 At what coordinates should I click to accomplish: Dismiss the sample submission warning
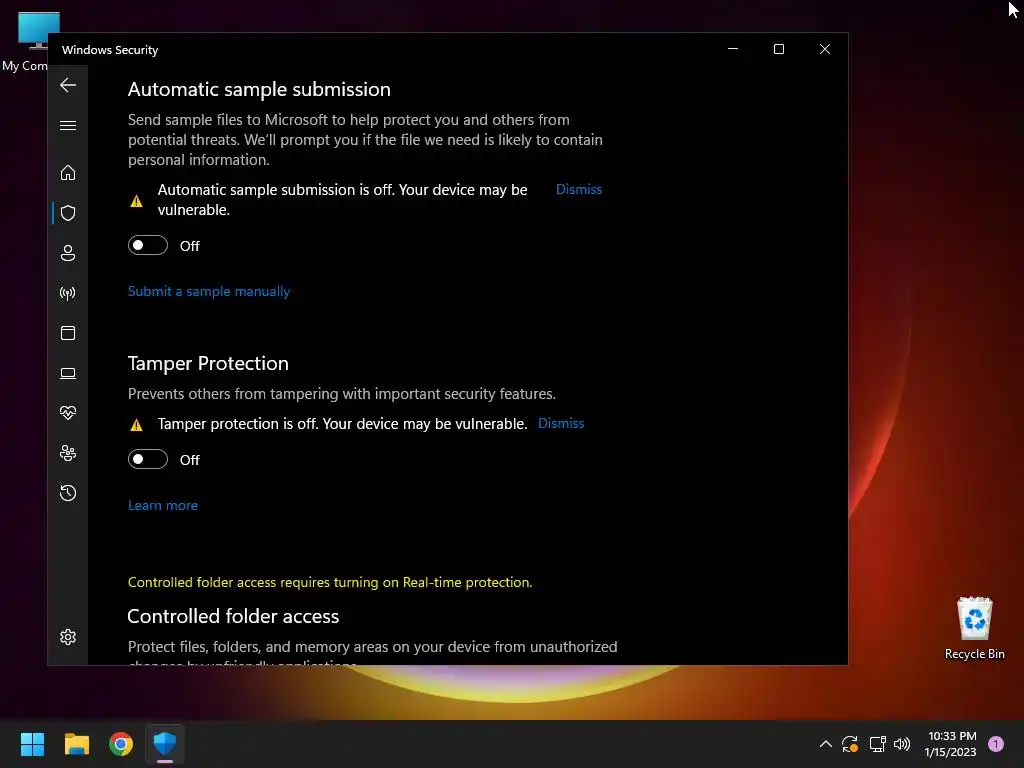pyautogui.click(x=579, y=189)
